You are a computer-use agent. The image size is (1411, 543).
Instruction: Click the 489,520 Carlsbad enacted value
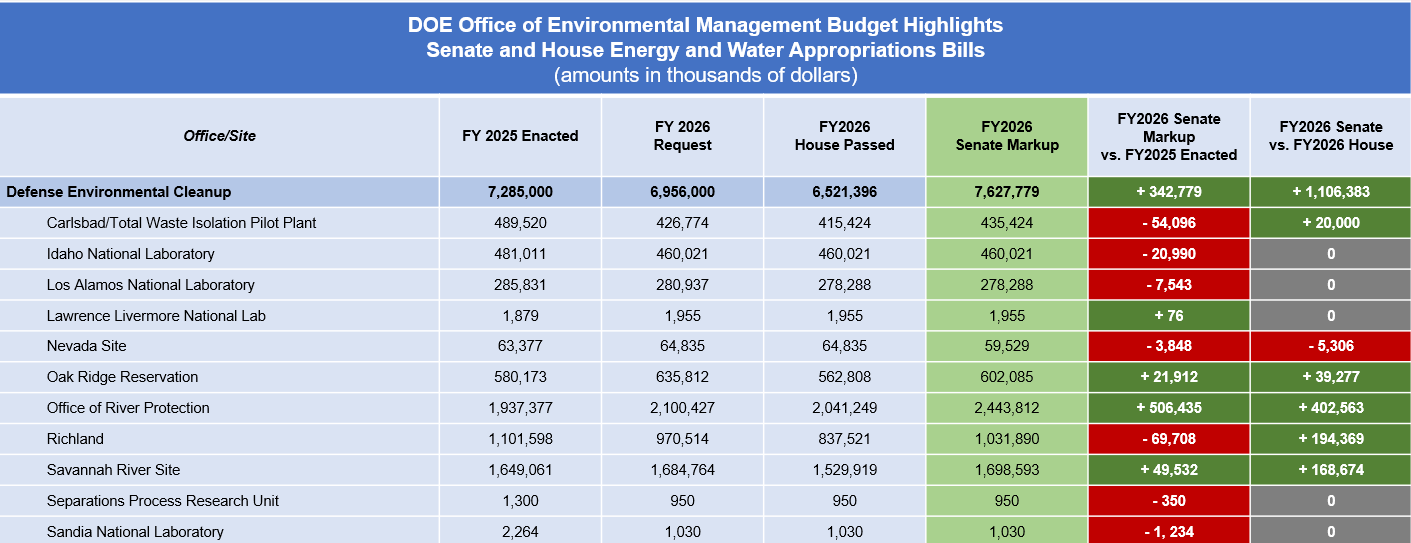(x=520, y=223)
